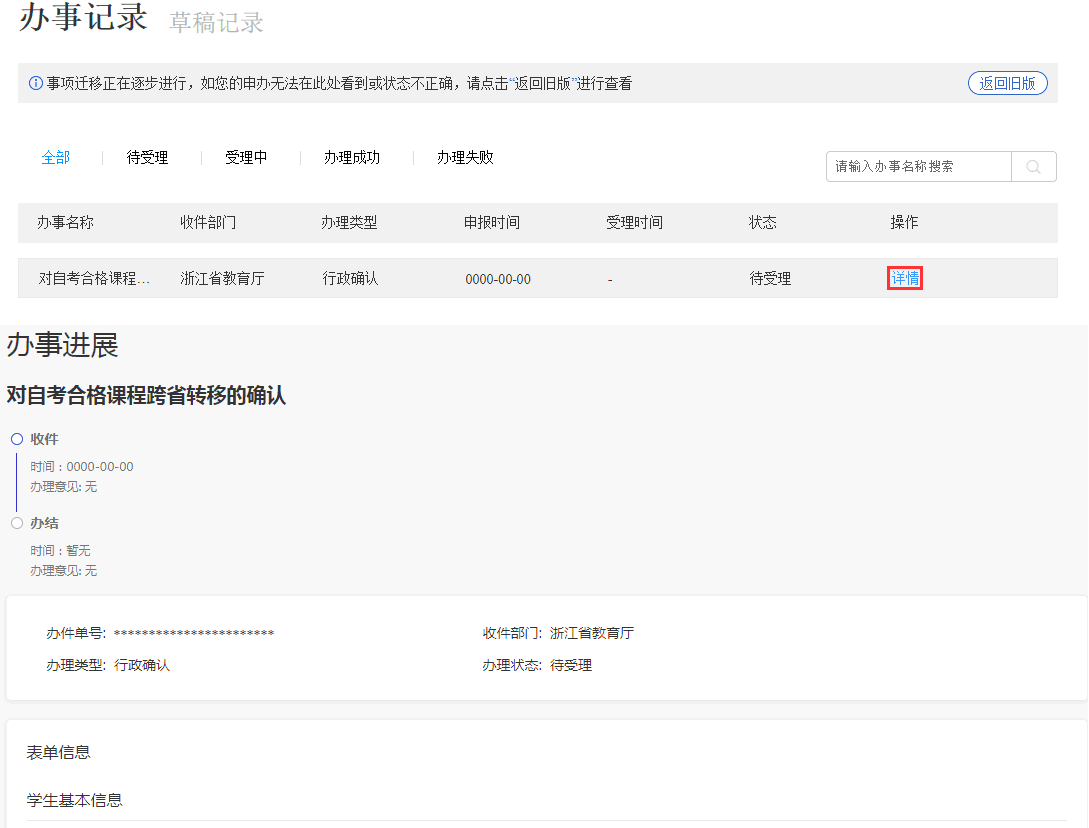1089x828 pixels.
Task: Select the 待受理 filter tab
Action: (148, 157)
